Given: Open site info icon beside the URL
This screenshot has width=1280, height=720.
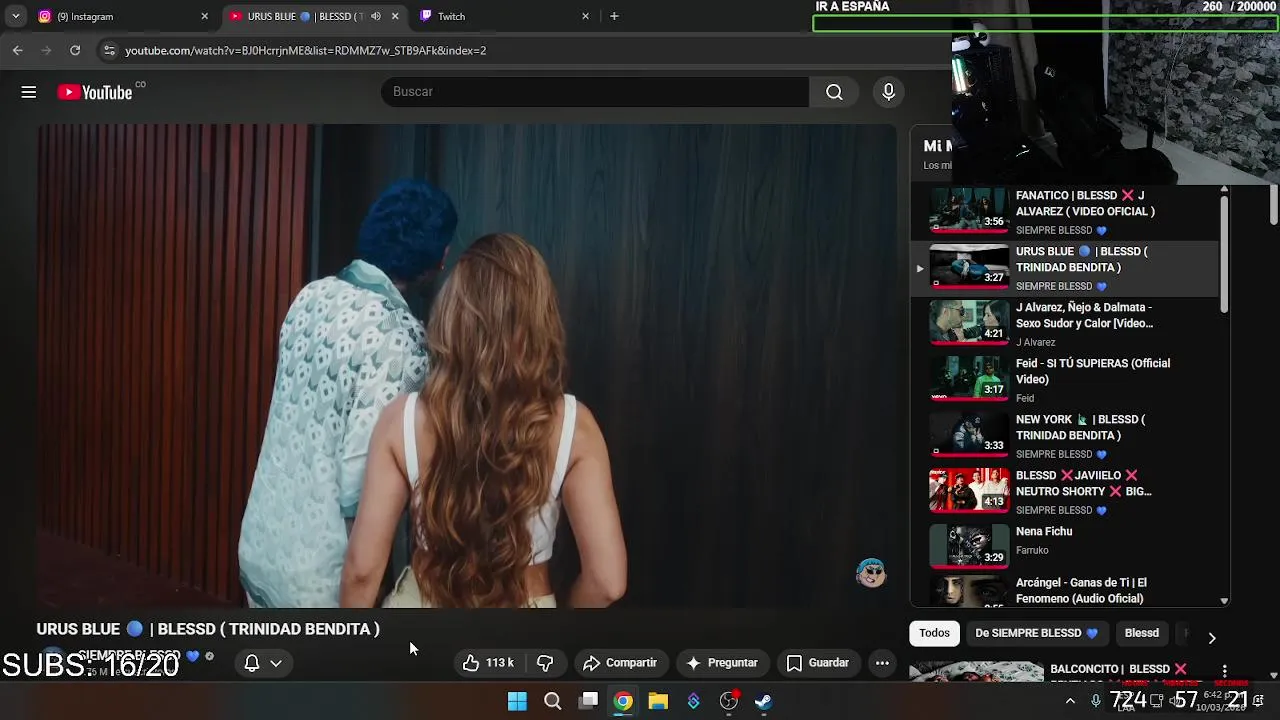Looking at the screenshot, I should coord(109,50).
